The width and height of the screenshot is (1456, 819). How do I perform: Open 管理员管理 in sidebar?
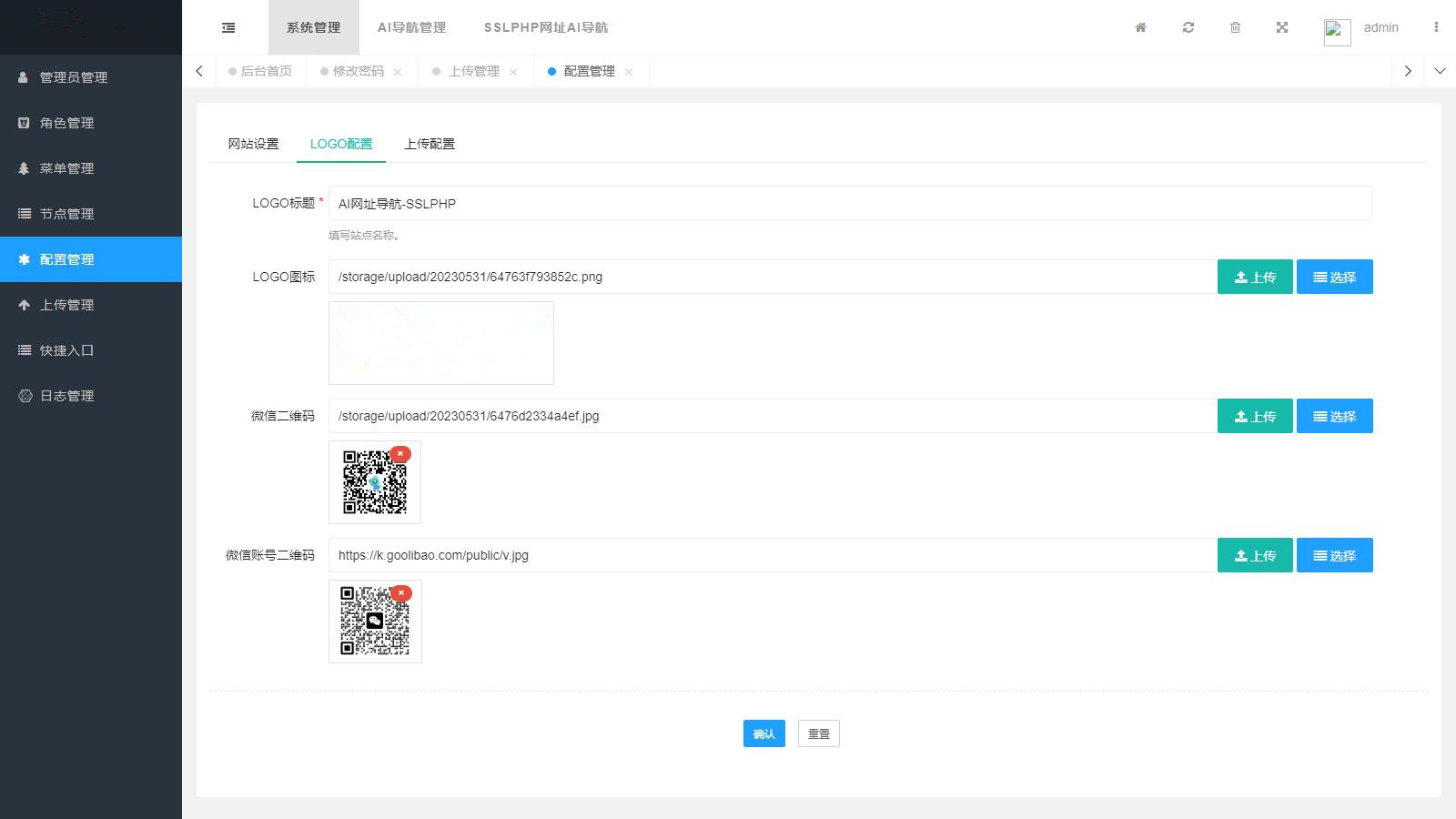coord(91,77)
